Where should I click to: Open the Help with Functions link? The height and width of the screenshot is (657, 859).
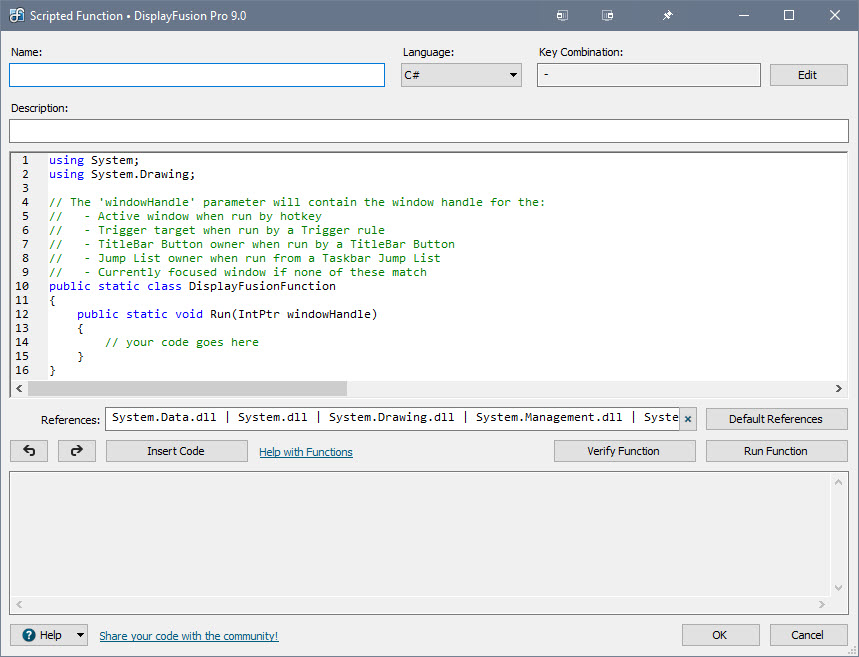(x=305, y=451)
